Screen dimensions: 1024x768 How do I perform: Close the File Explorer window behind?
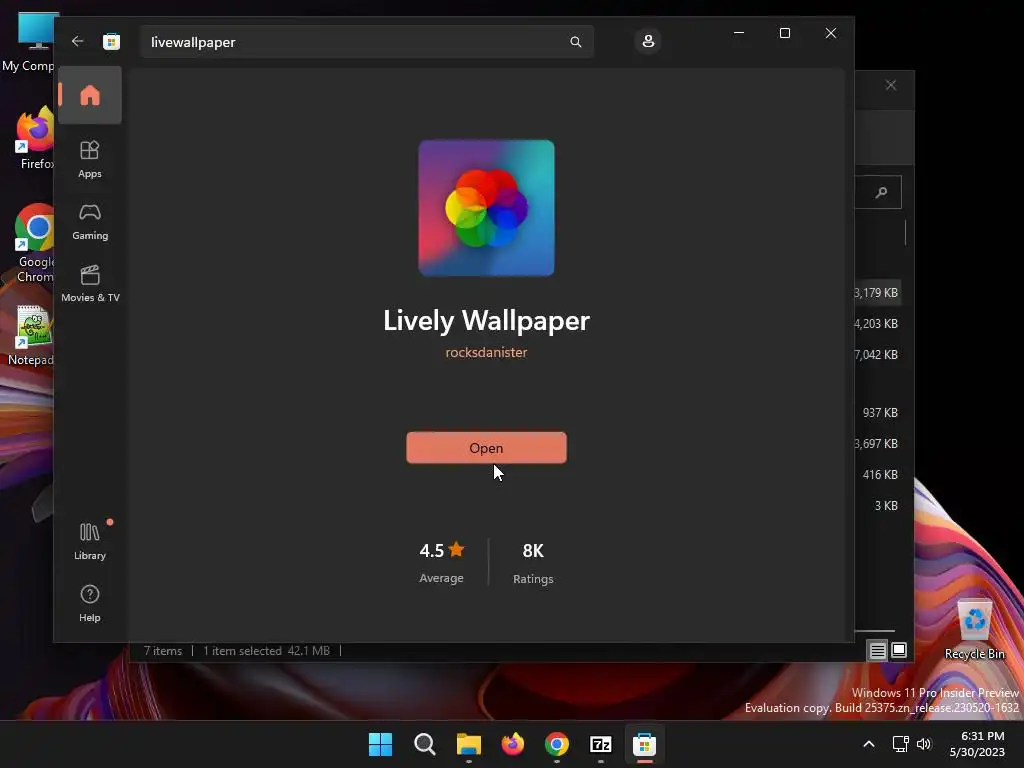tap(891, 86)
